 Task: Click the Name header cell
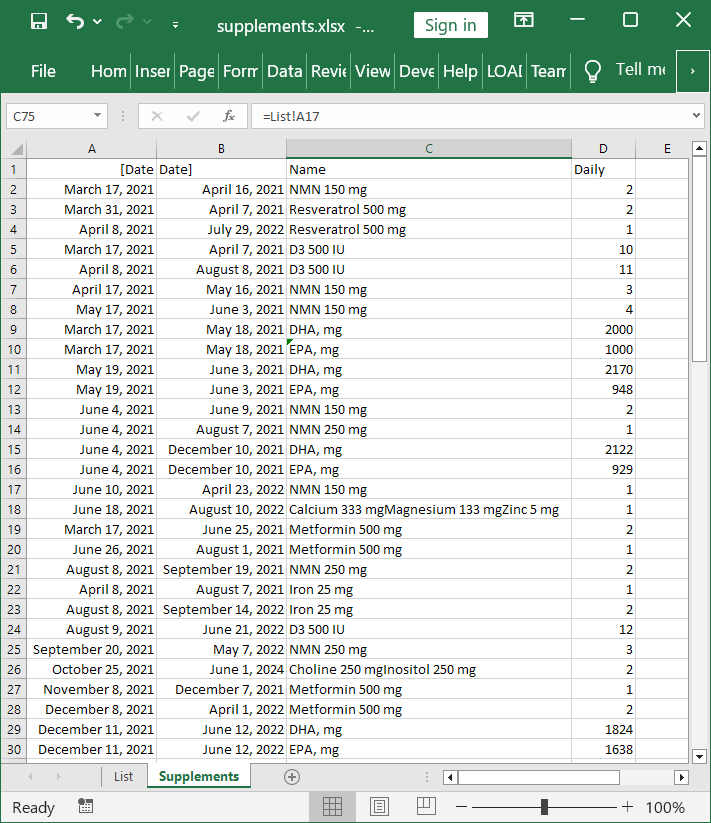pos(429,170)
